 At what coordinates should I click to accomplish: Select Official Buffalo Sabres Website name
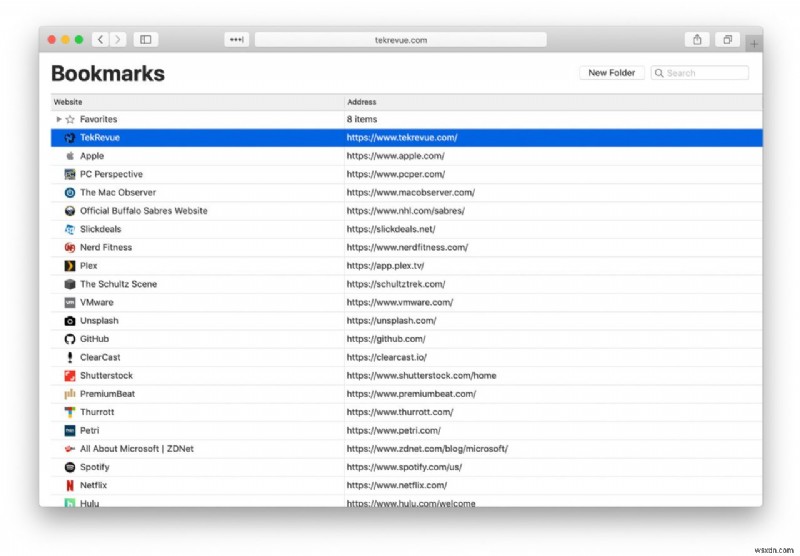[x=144, y=211]
